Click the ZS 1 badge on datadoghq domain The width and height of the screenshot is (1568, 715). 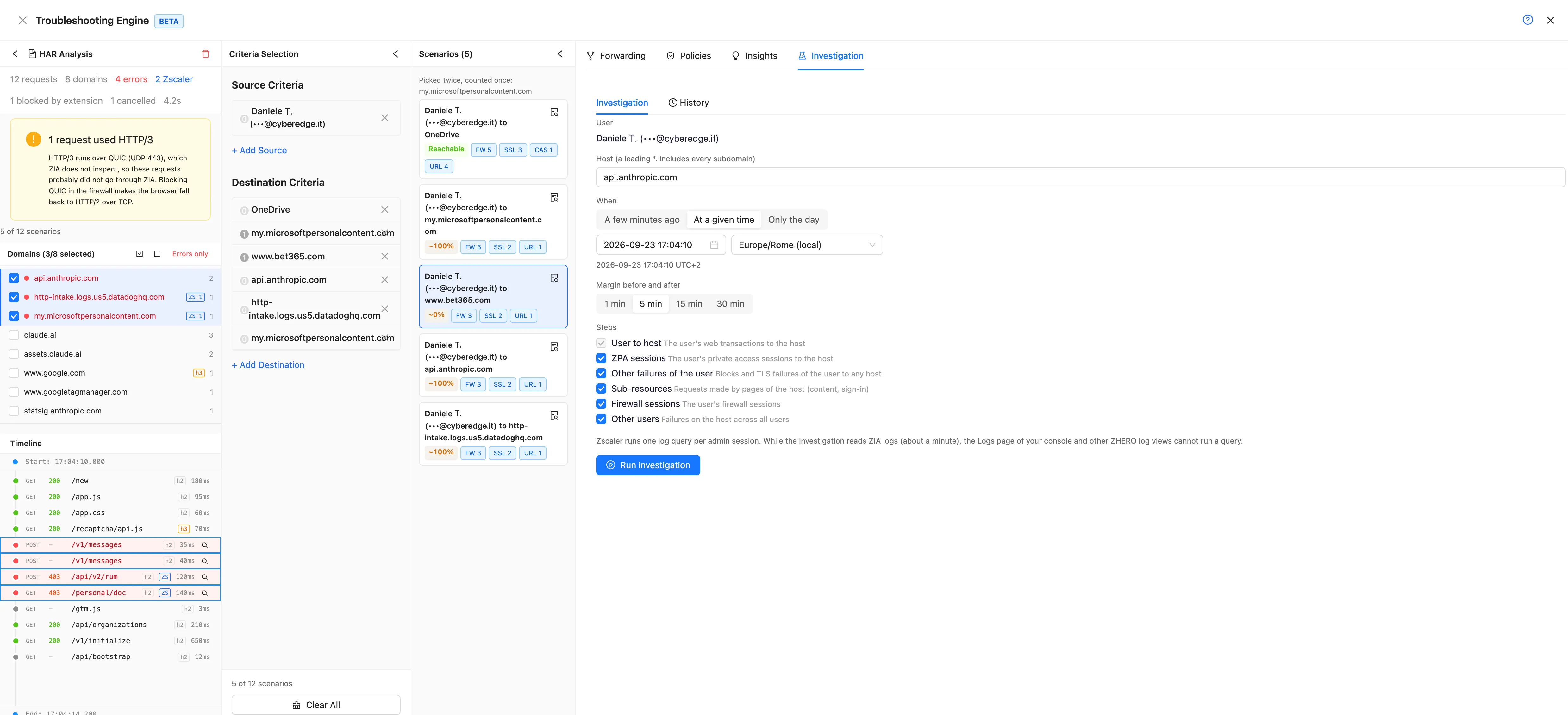point(195,297)
